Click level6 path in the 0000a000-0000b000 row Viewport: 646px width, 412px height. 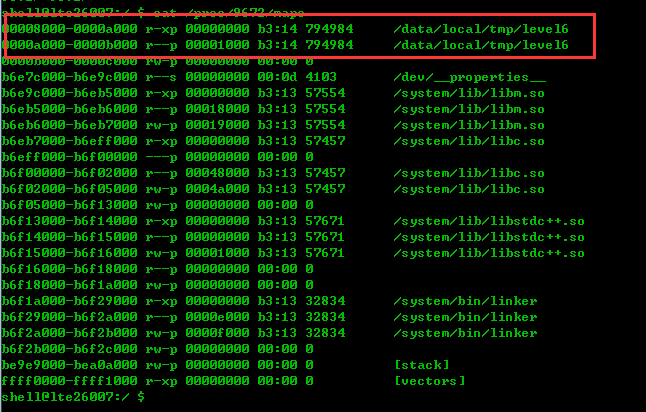[481, 45]
